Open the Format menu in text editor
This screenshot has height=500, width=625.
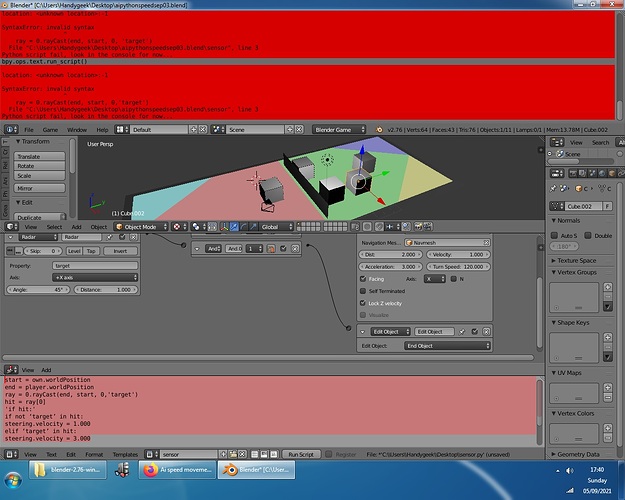point(94,455)
